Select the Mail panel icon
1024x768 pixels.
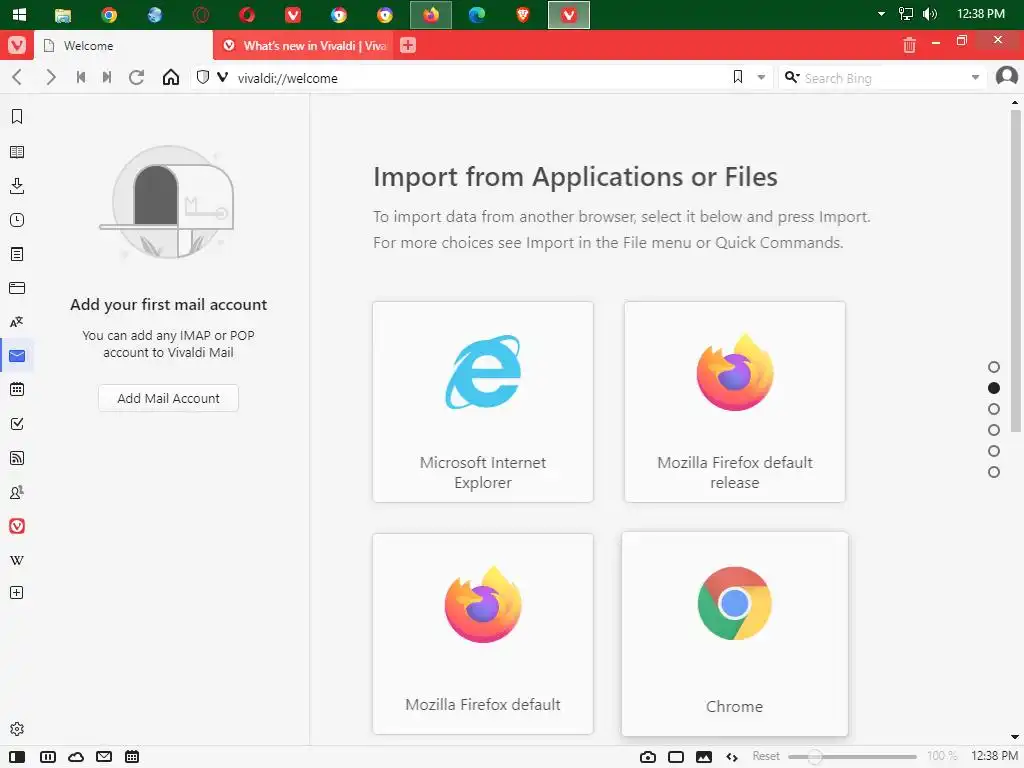point(17,355)
